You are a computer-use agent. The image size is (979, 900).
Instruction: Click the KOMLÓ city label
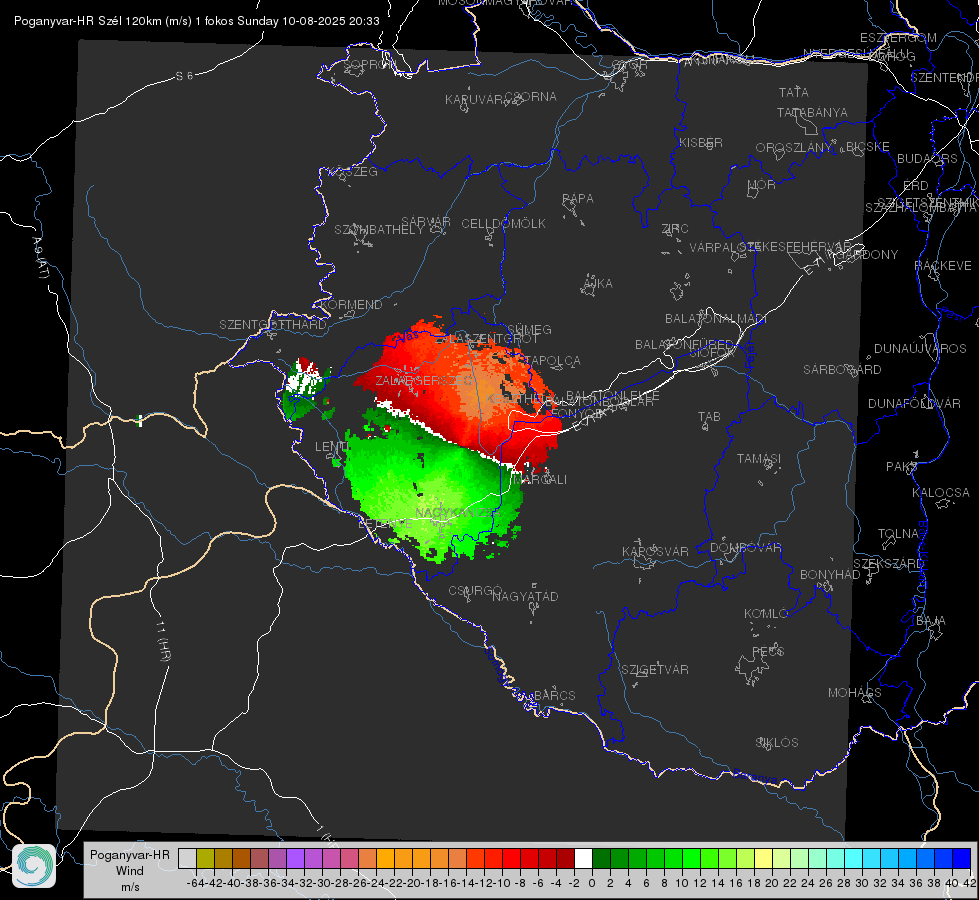click(765, 614)
